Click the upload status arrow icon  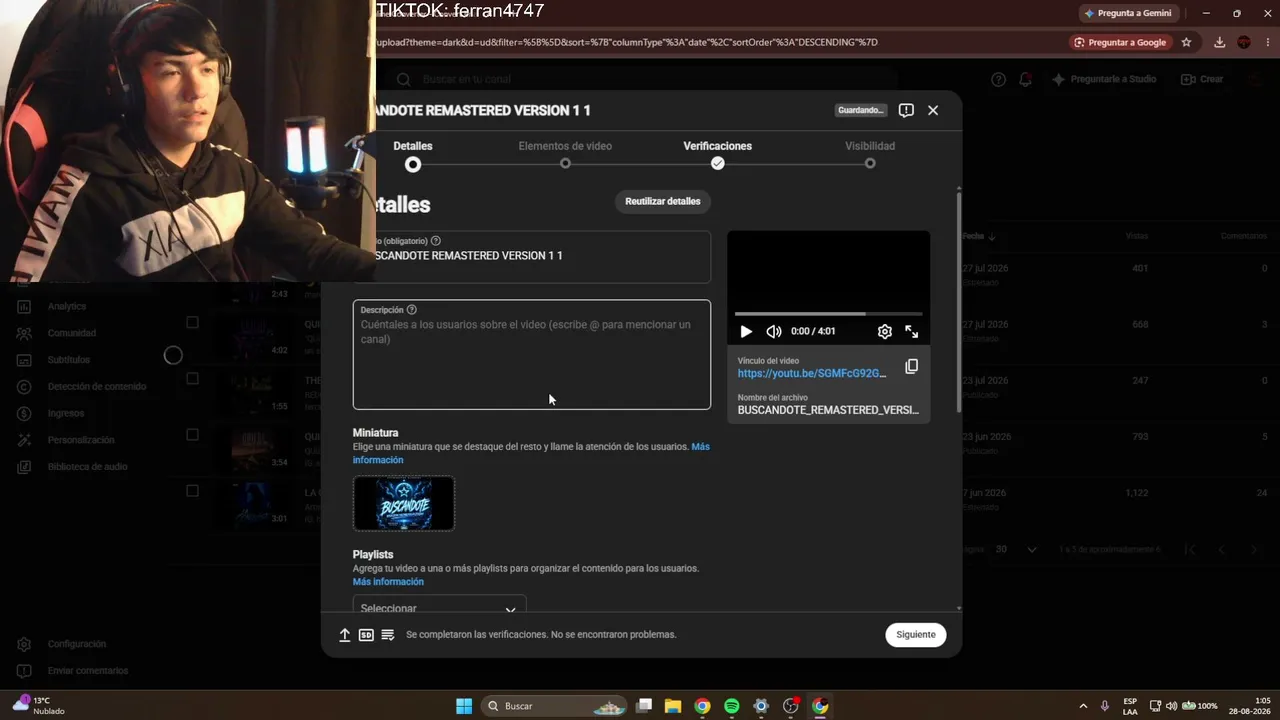click(345, 635)
